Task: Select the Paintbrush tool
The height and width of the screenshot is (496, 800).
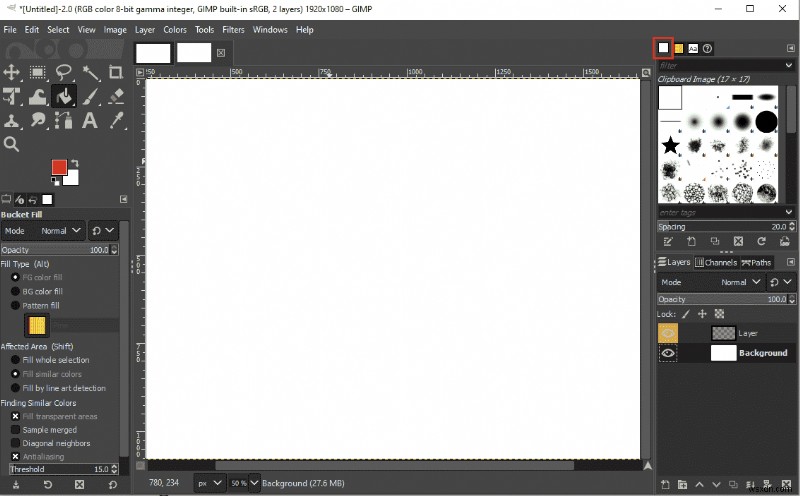Action: 91,96
